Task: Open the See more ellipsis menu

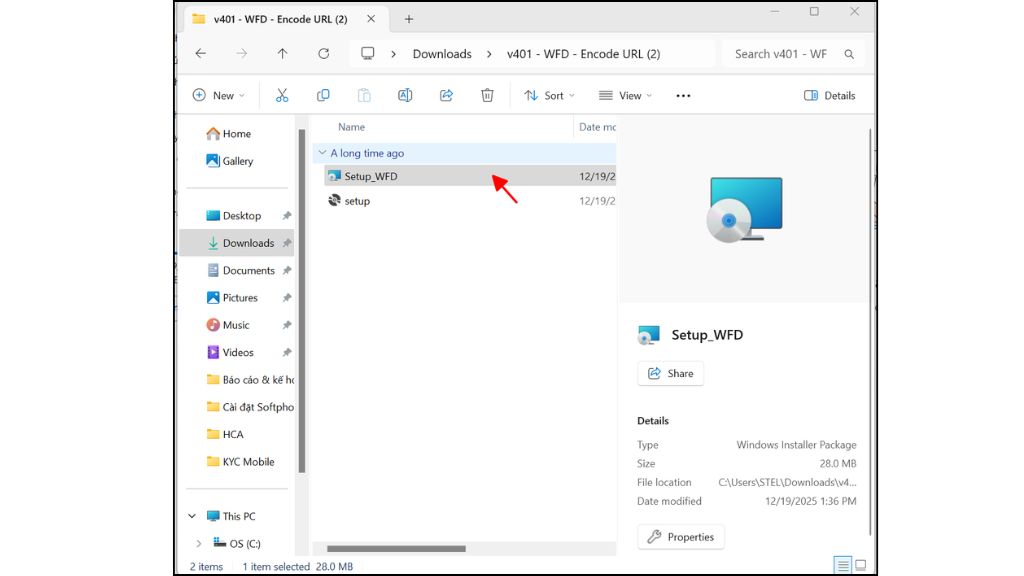Action: 683,95
